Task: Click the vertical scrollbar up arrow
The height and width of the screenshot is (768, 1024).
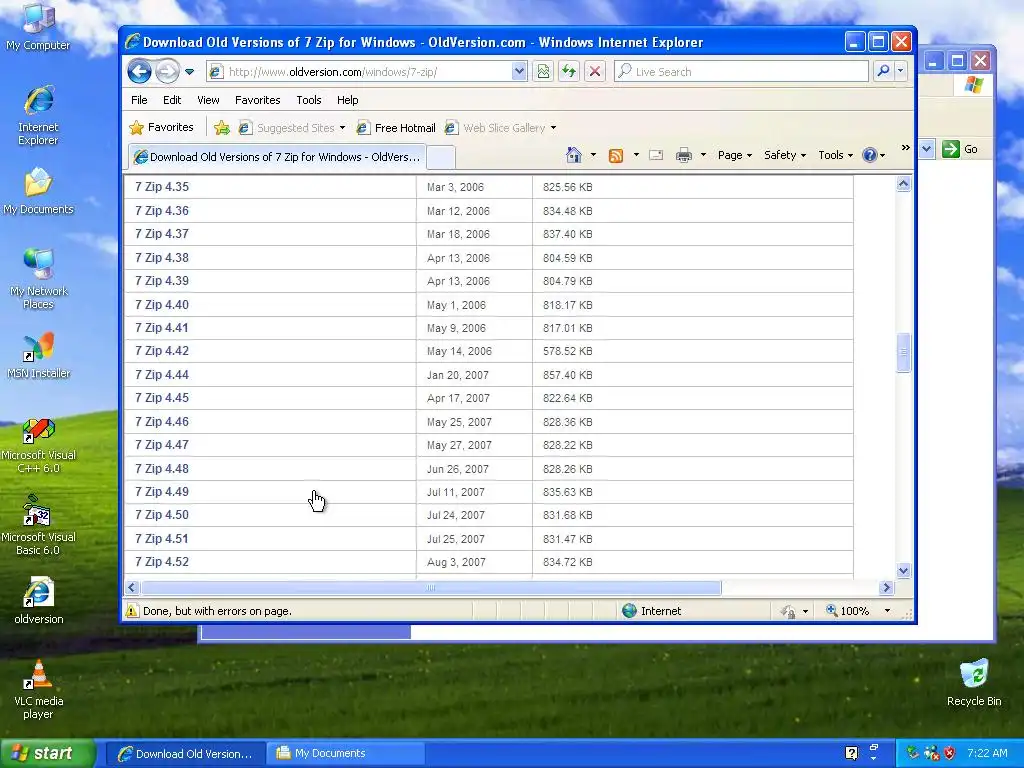Action: point(903,184)
